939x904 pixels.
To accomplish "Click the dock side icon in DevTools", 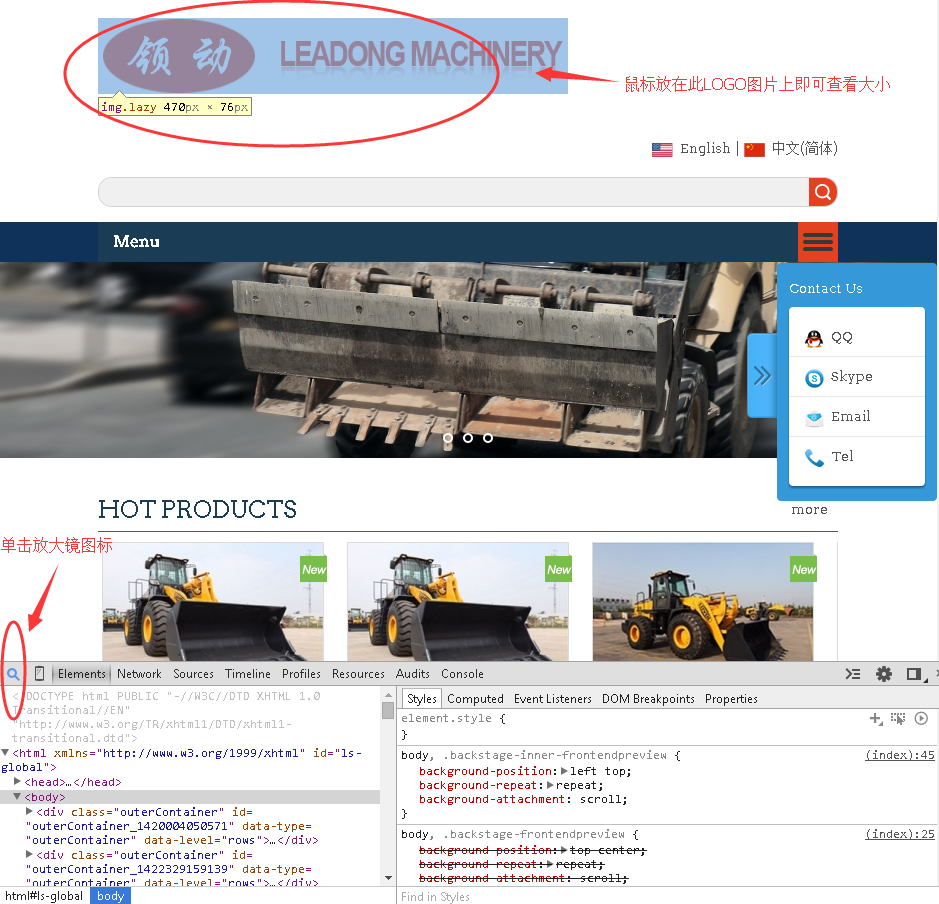I will coord(913,674).
